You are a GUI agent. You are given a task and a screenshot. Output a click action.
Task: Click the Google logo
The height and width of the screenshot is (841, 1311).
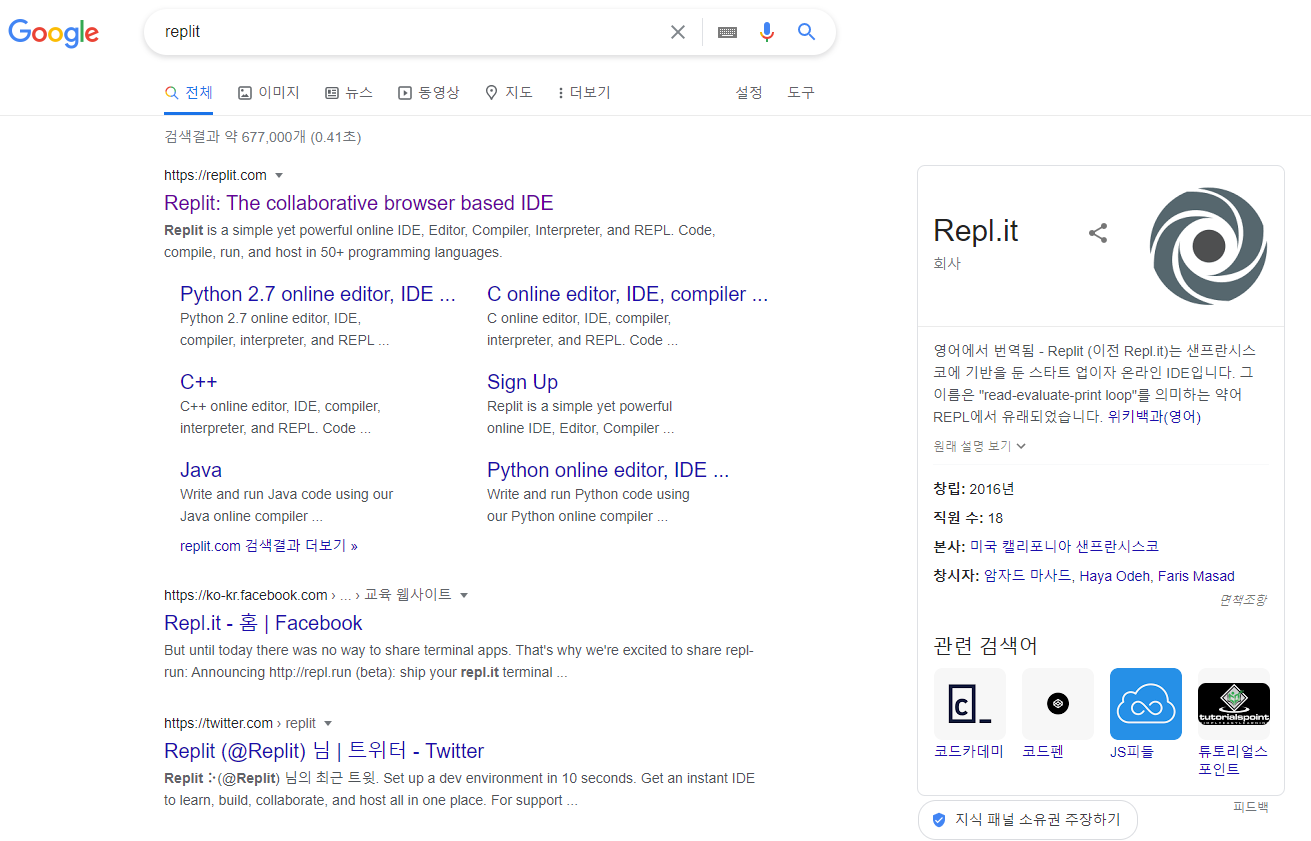[54, 32]
